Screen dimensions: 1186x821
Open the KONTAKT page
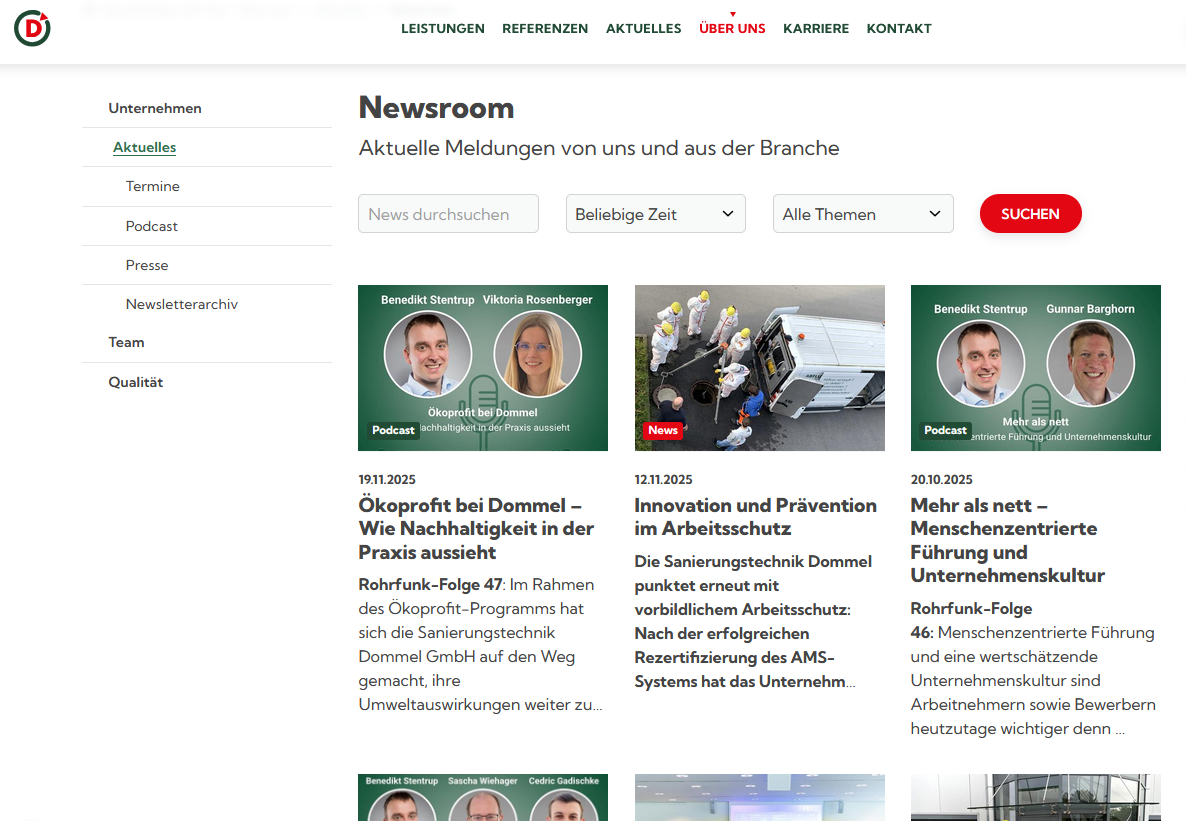899,29
